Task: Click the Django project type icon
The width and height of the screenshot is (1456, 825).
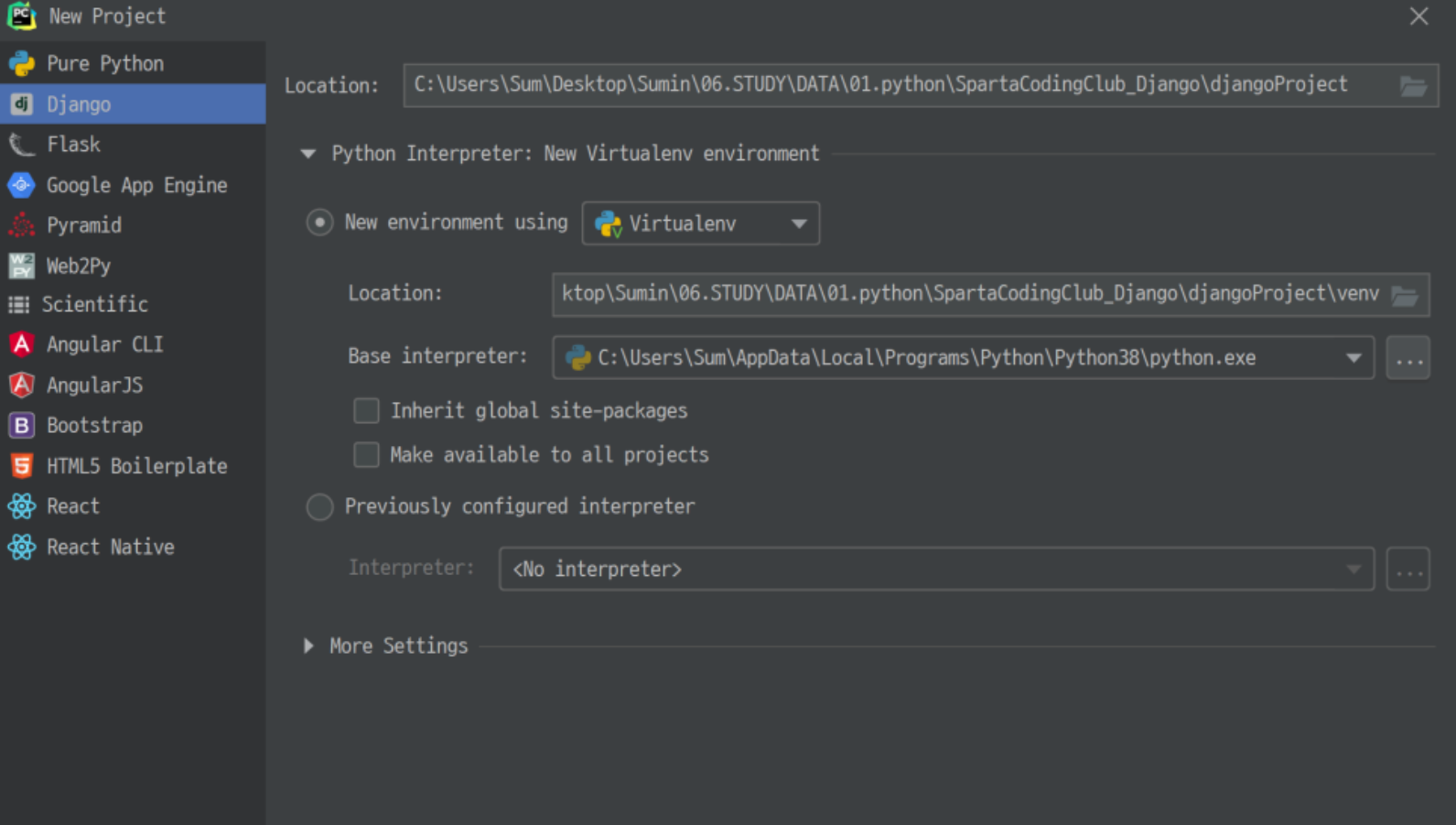Action: point(22,104)
